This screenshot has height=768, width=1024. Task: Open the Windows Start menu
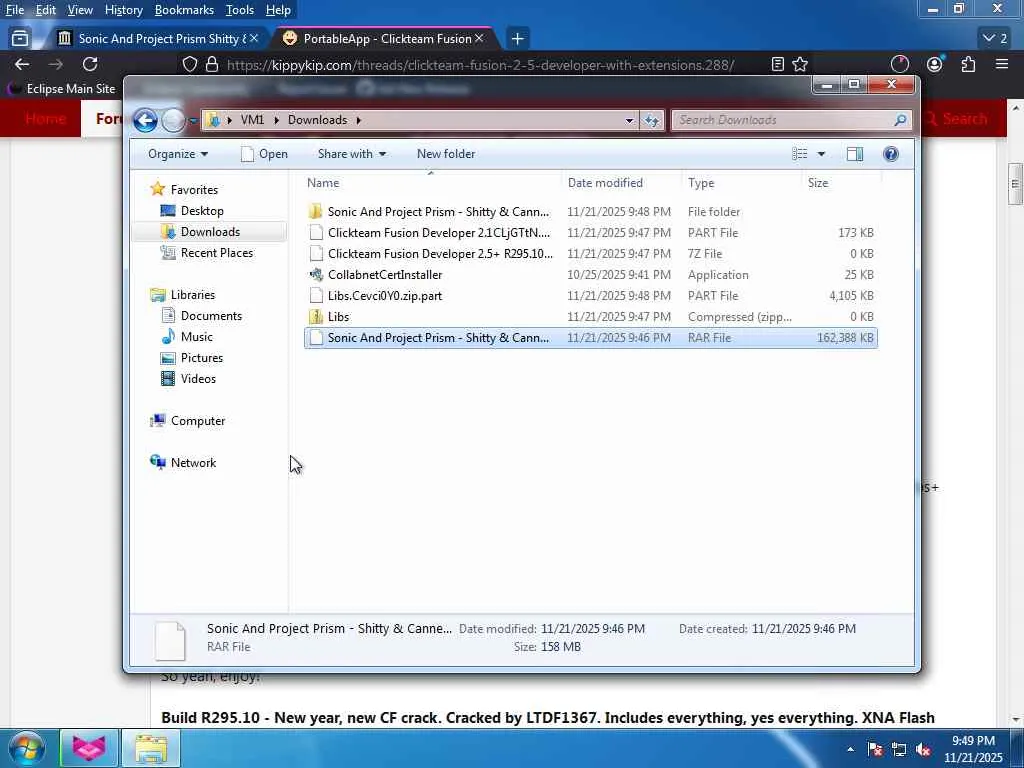[27, 748]
